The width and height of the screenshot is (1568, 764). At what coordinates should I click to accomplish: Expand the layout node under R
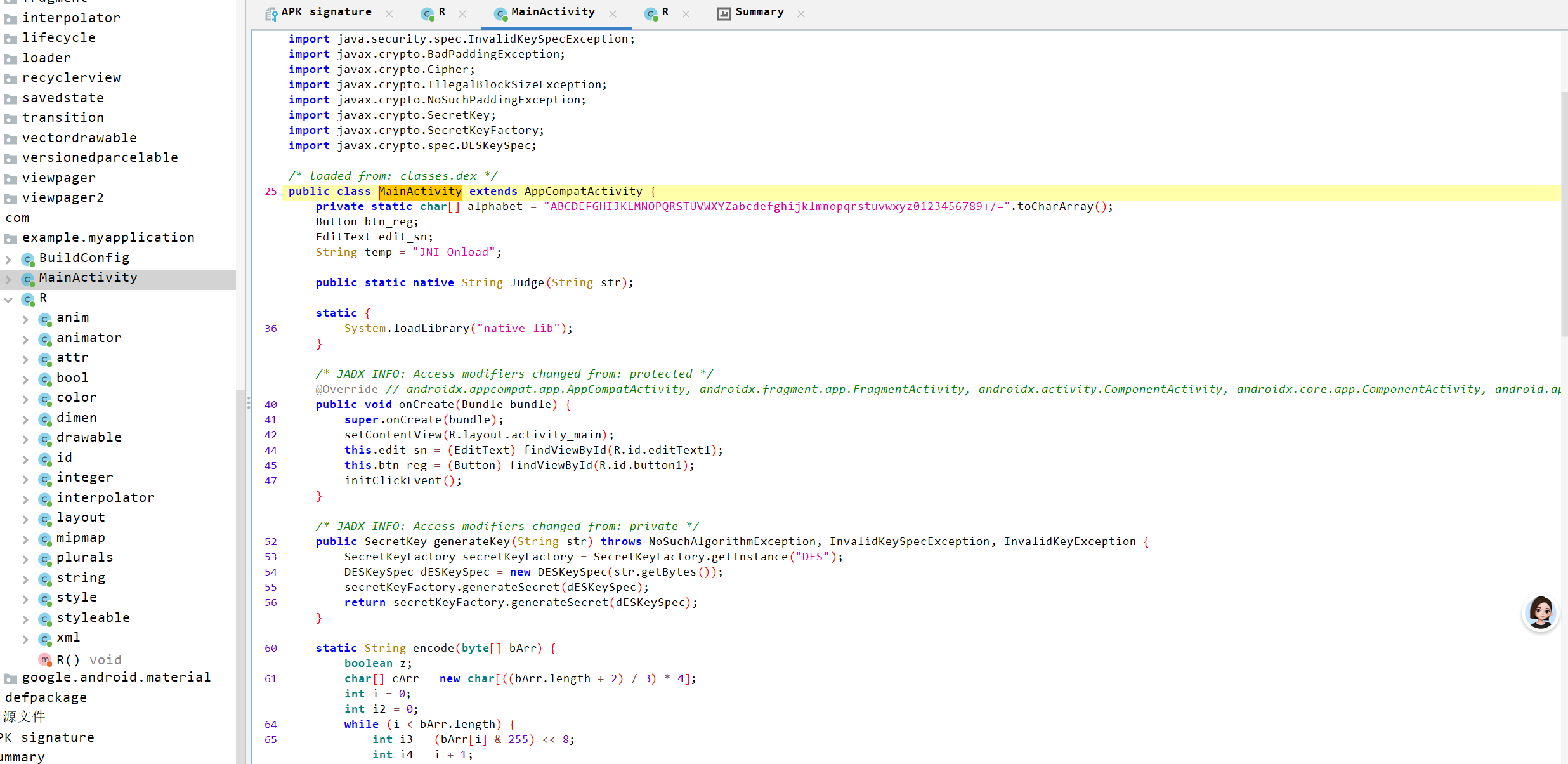(x=25, y=519)
